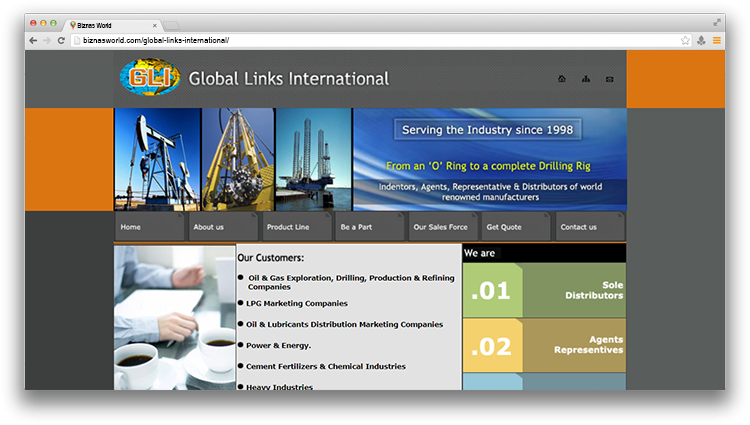The width and height of the screenshot is (750, 425).
Task: Click the mail envelope icon in header
Action: [610, 79]
